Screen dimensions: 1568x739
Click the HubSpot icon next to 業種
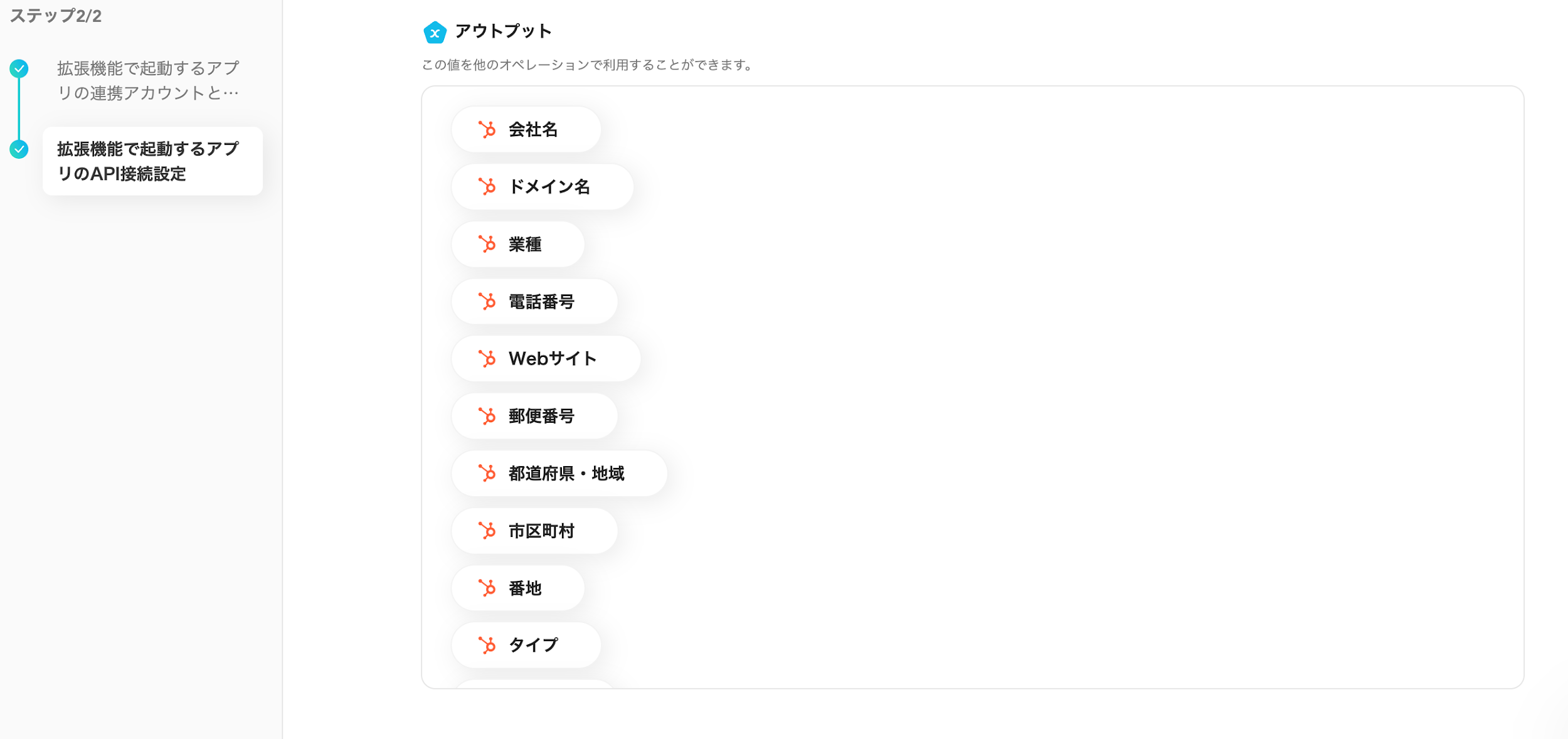(x=487, y=244)
